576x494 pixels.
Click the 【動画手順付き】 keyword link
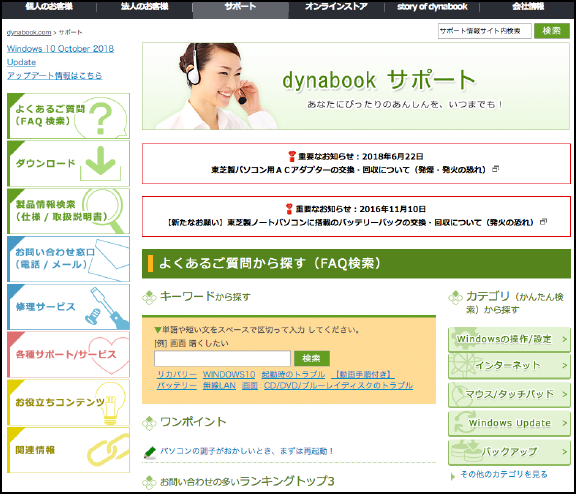363,374
